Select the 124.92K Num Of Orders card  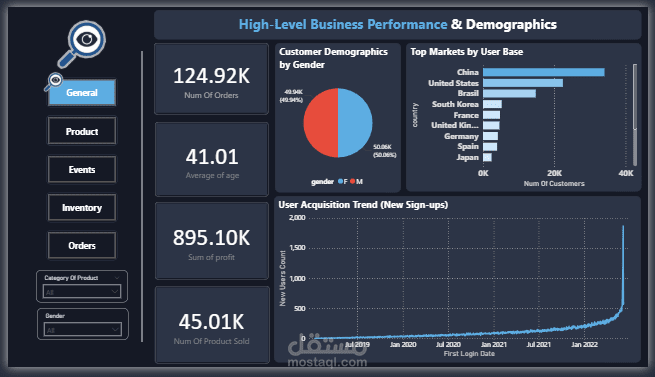pyautogui.click(x=211, y=79)
